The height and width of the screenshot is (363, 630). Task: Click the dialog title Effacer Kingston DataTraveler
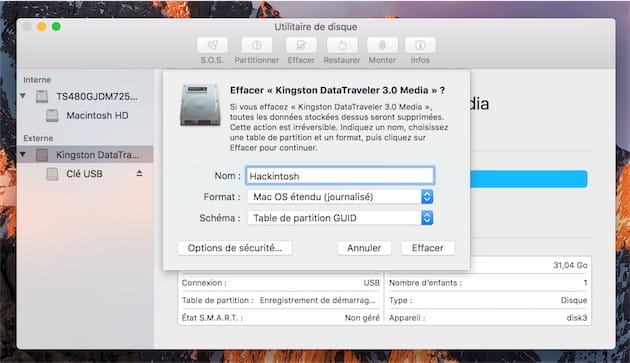tap(337, 90)
